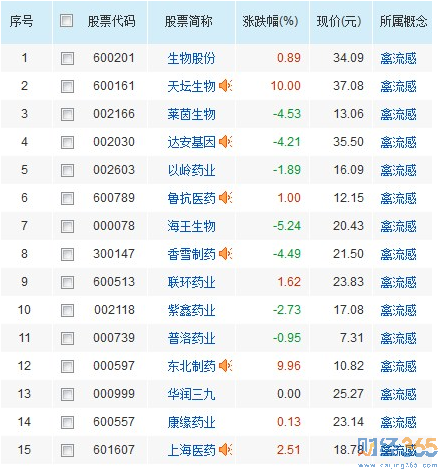The image size is (438, 469).
Task: Select the stock code 600513
Action: [x=114, y=282]
